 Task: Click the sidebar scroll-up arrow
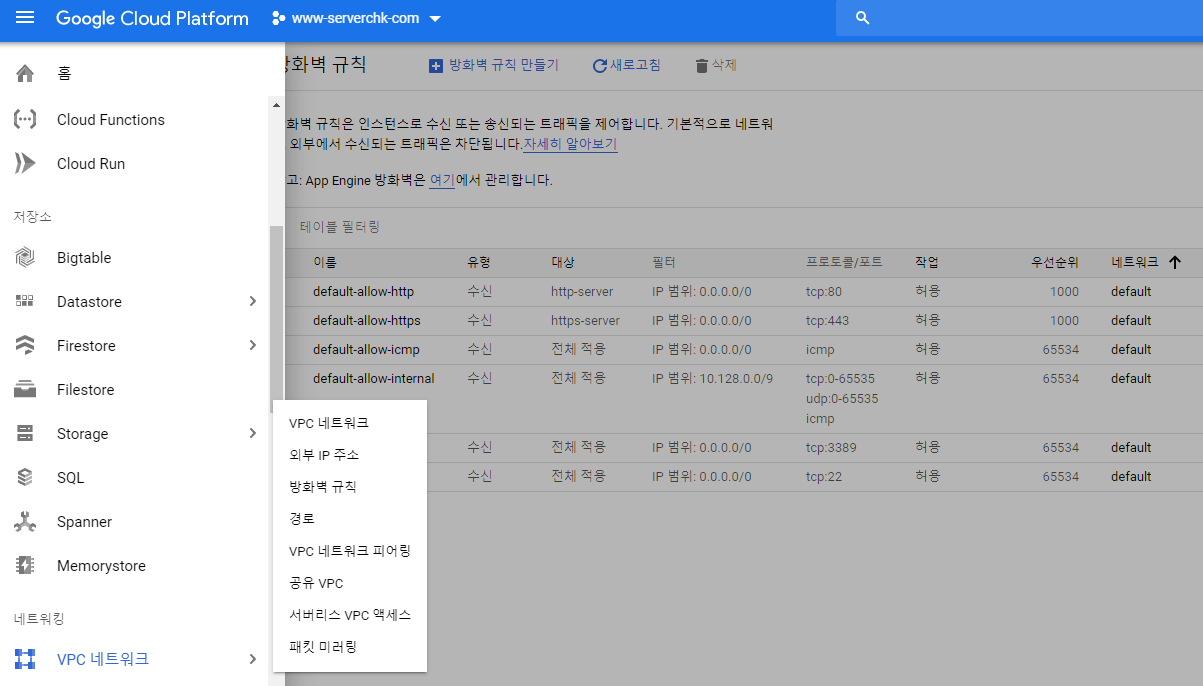tap(277, 105)
